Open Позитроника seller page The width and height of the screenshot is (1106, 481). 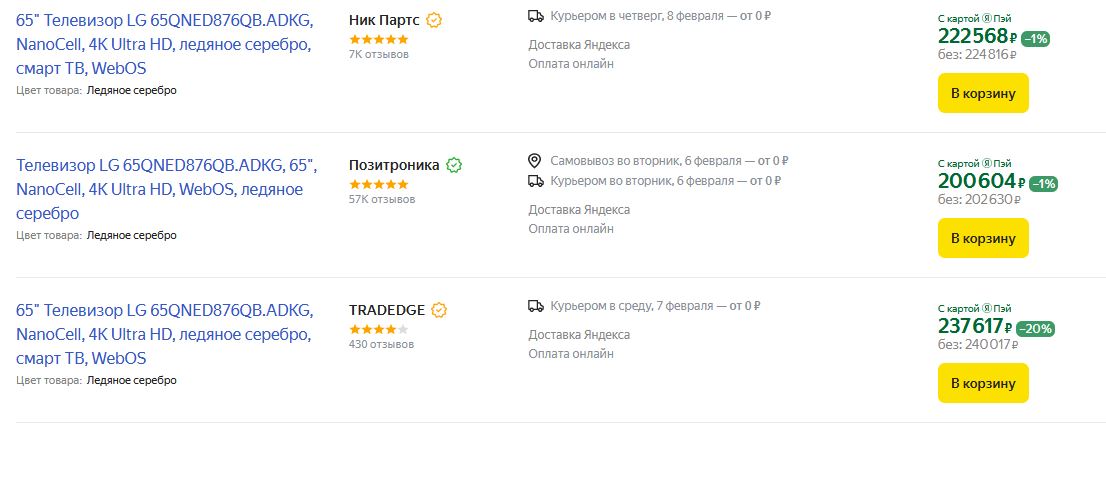point(394,165)
